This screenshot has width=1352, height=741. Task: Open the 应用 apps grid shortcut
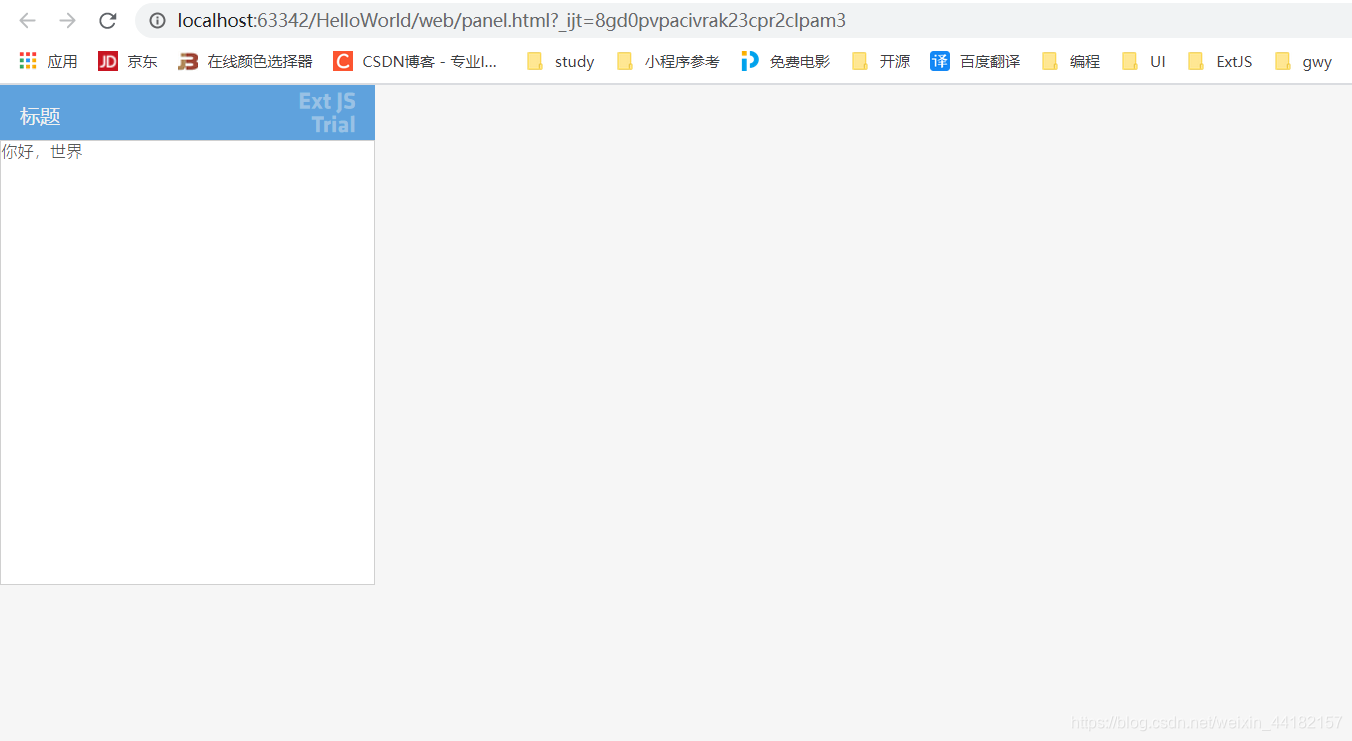tap(48, 61)
